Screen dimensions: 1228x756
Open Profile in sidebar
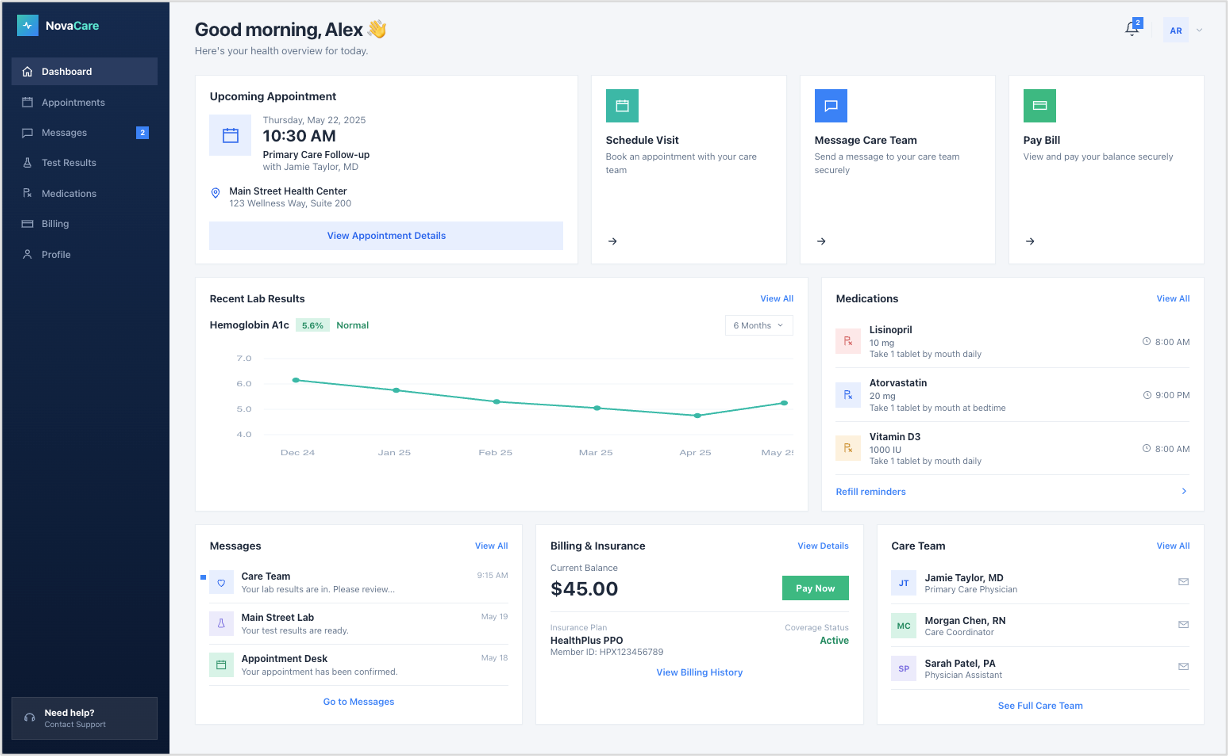coord(84,254)
